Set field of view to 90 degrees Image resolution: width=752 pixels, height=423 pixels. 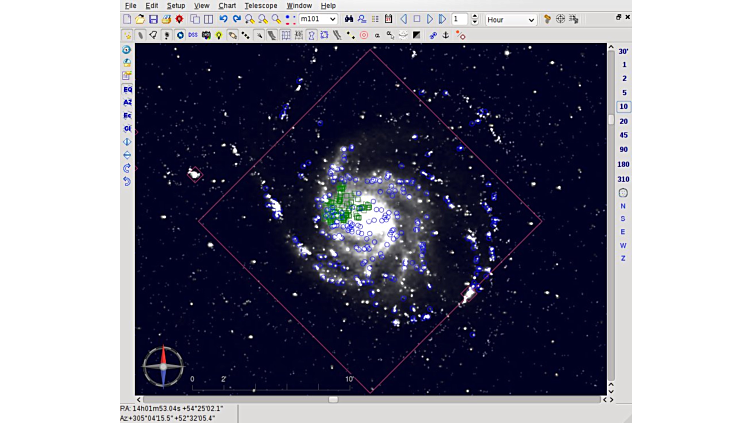coord(623,149)
